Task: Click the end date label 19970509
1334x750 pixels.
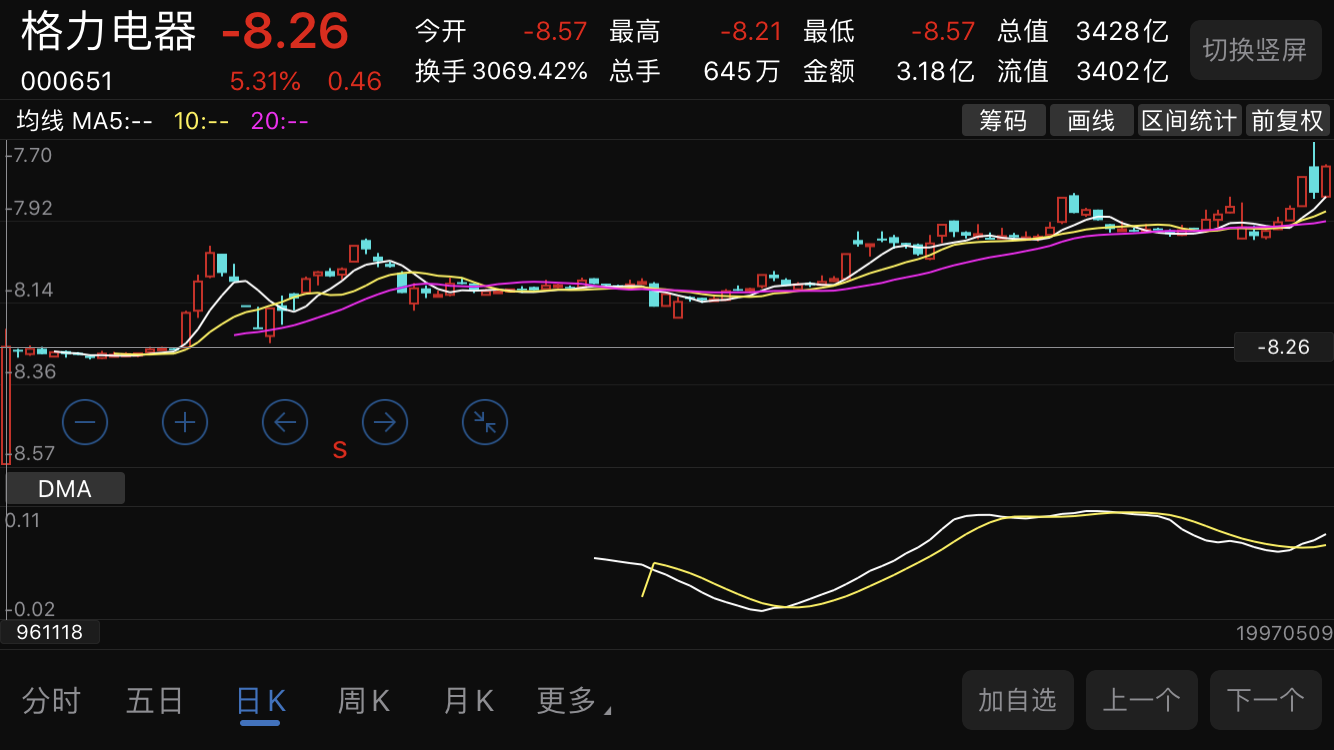Action: click(1284, 633)
